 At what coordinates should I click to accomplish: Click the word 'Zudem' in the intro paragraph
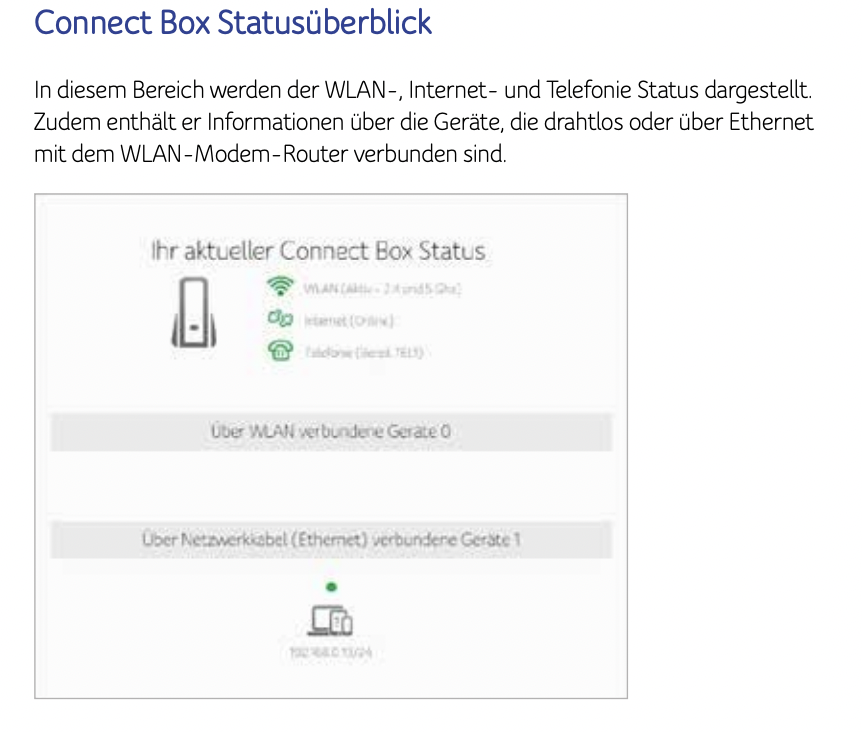[62, 123]
